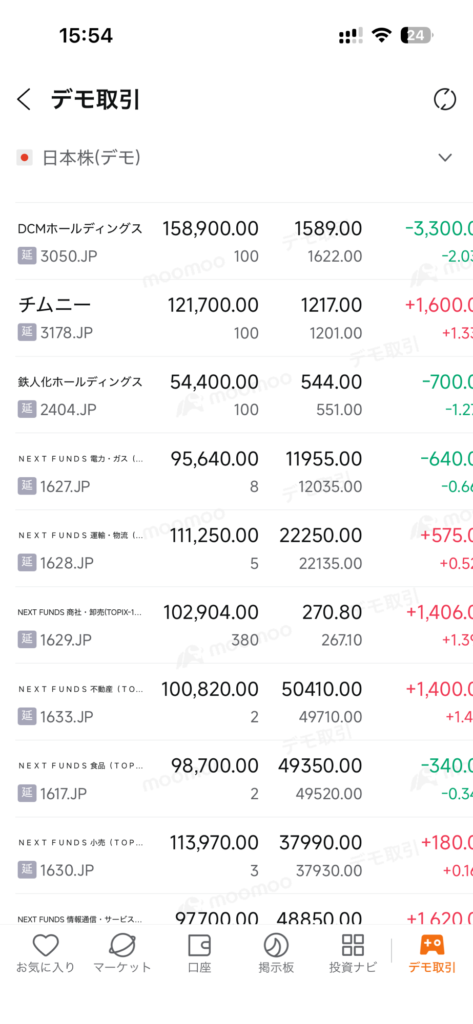Image resolution: width=473 pixels, height=1024 pixels.
Task: Tap the back arrow beside デモ取引
Action: pos(24,100)
